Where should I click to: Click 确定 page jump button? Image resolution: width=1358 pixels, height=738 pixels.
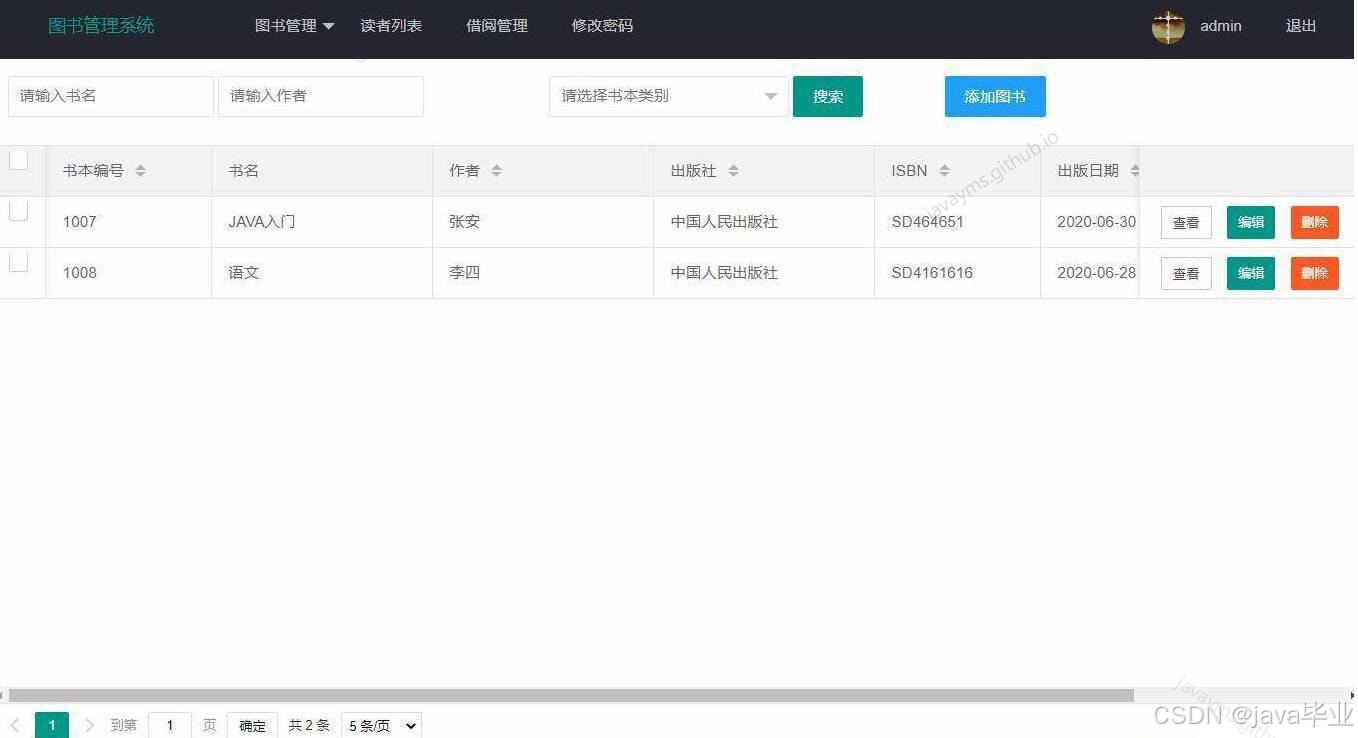click(x=252, y=726)
